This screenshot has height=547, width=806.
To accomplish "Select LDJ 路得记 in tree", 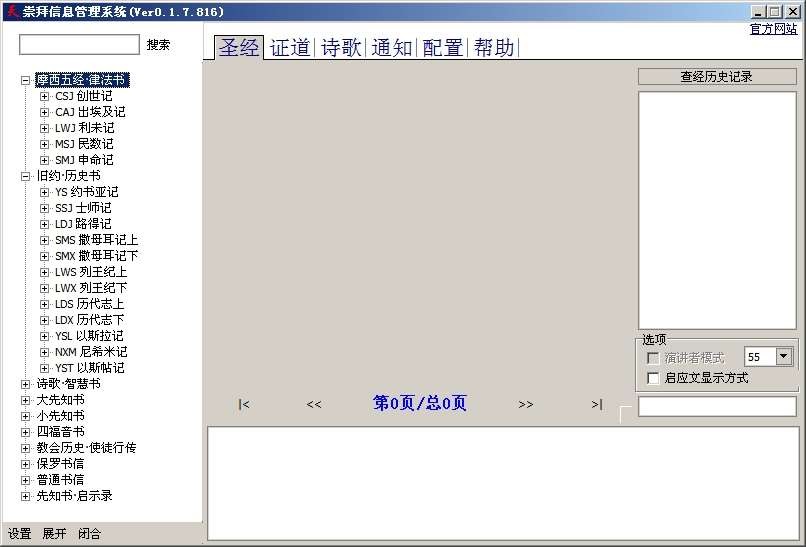I will click(83, 224).
